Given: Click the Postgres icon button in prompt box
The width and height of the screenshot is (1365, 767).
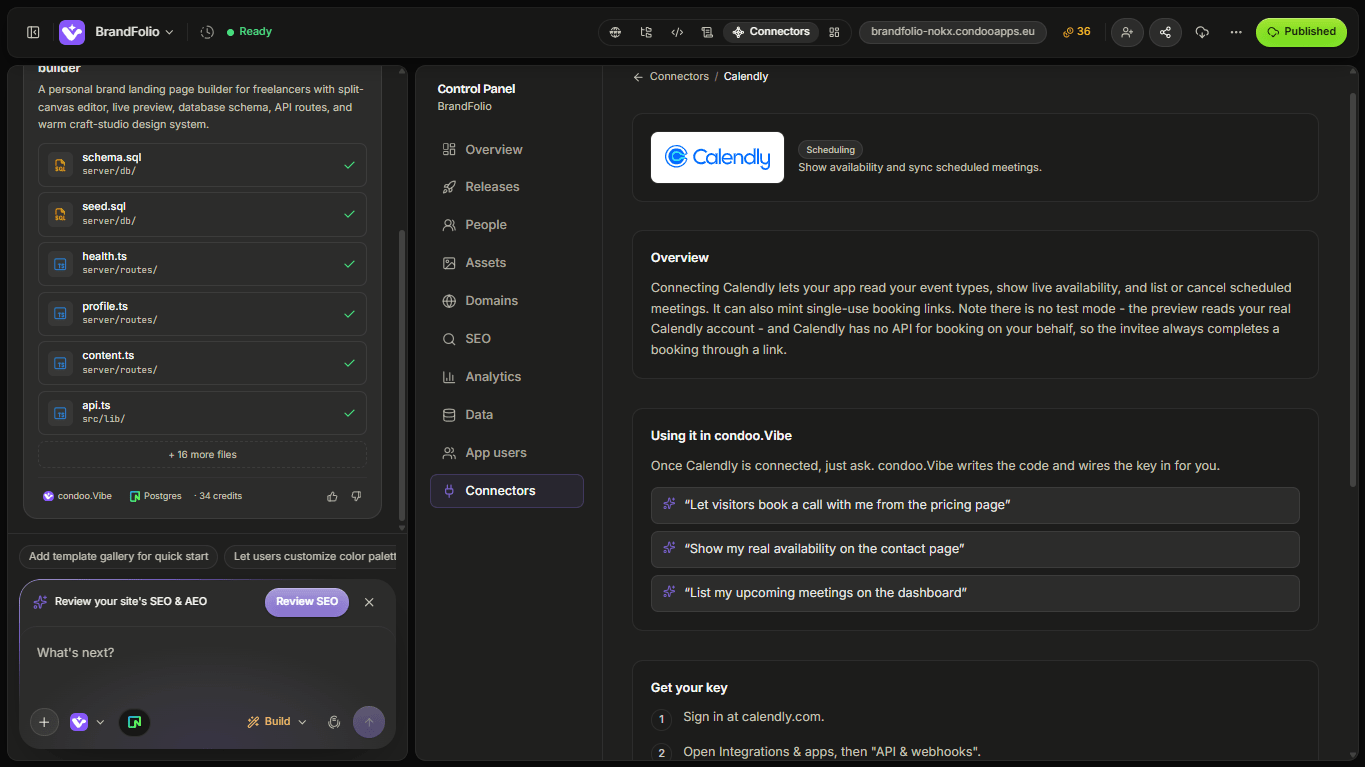Looking at the screenshot, I should click(134, 722).
